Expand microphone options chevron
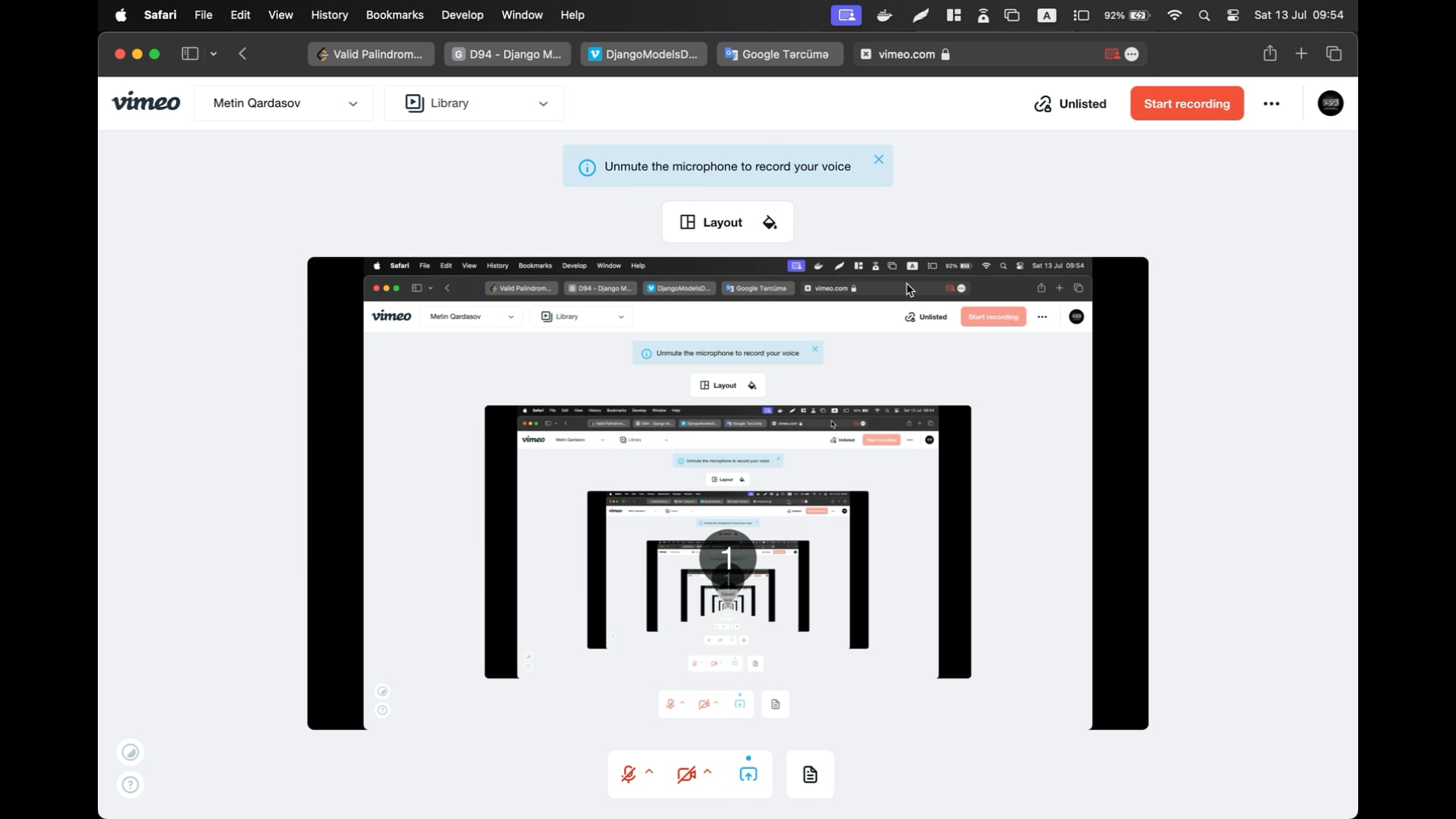The image size is (1456, 819). [650, 771]
